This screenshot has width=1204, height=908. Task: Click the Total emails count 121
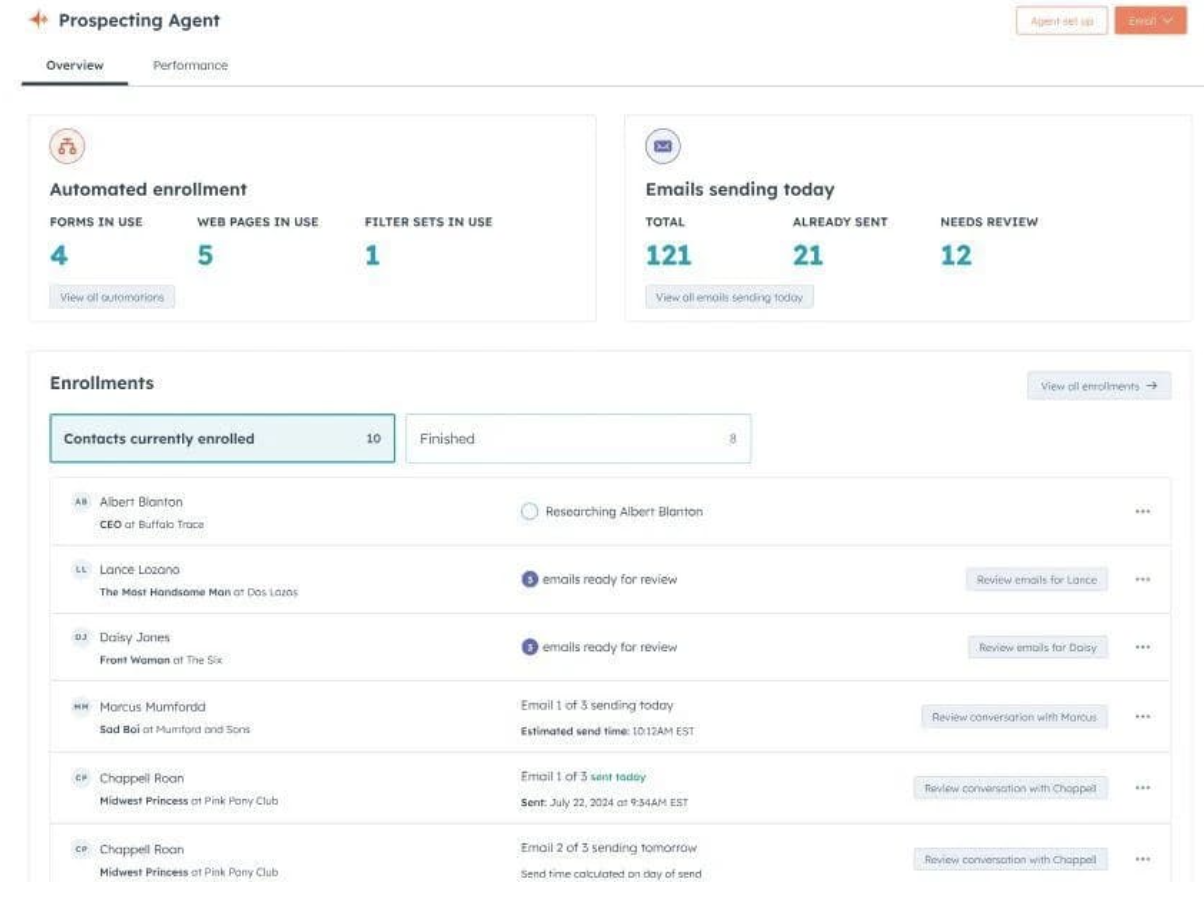pos(669,256)
